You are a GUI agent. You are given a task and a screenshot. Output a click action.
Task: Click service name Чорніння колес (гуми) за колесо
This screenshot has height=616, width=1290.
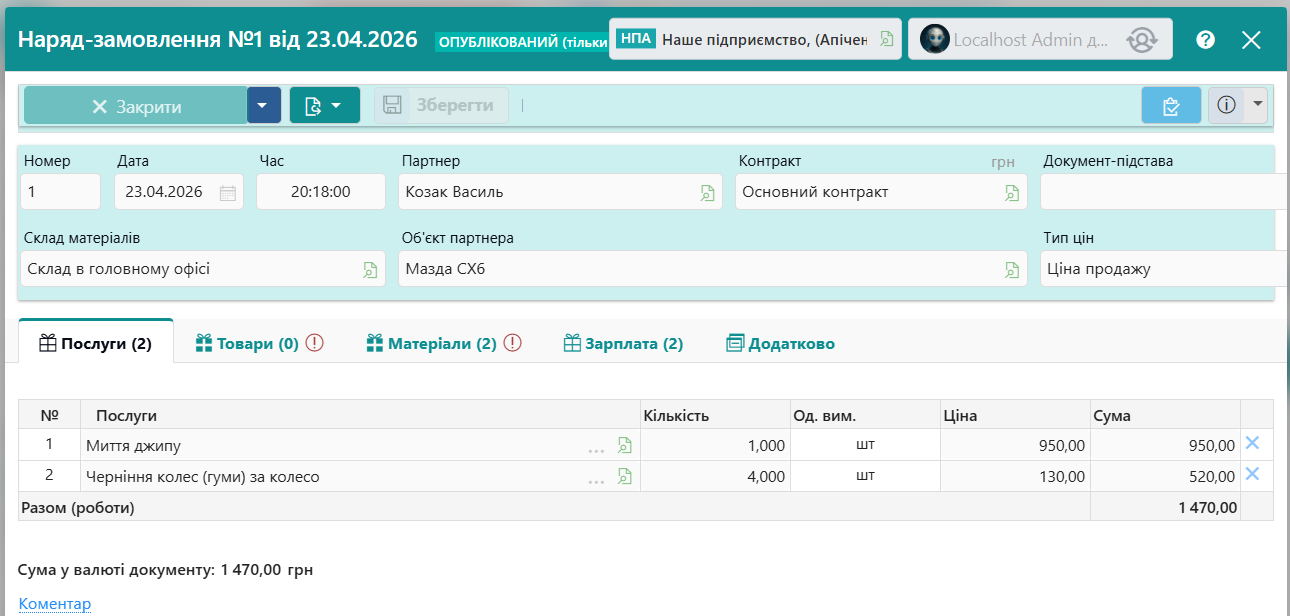tap(203, 477)
